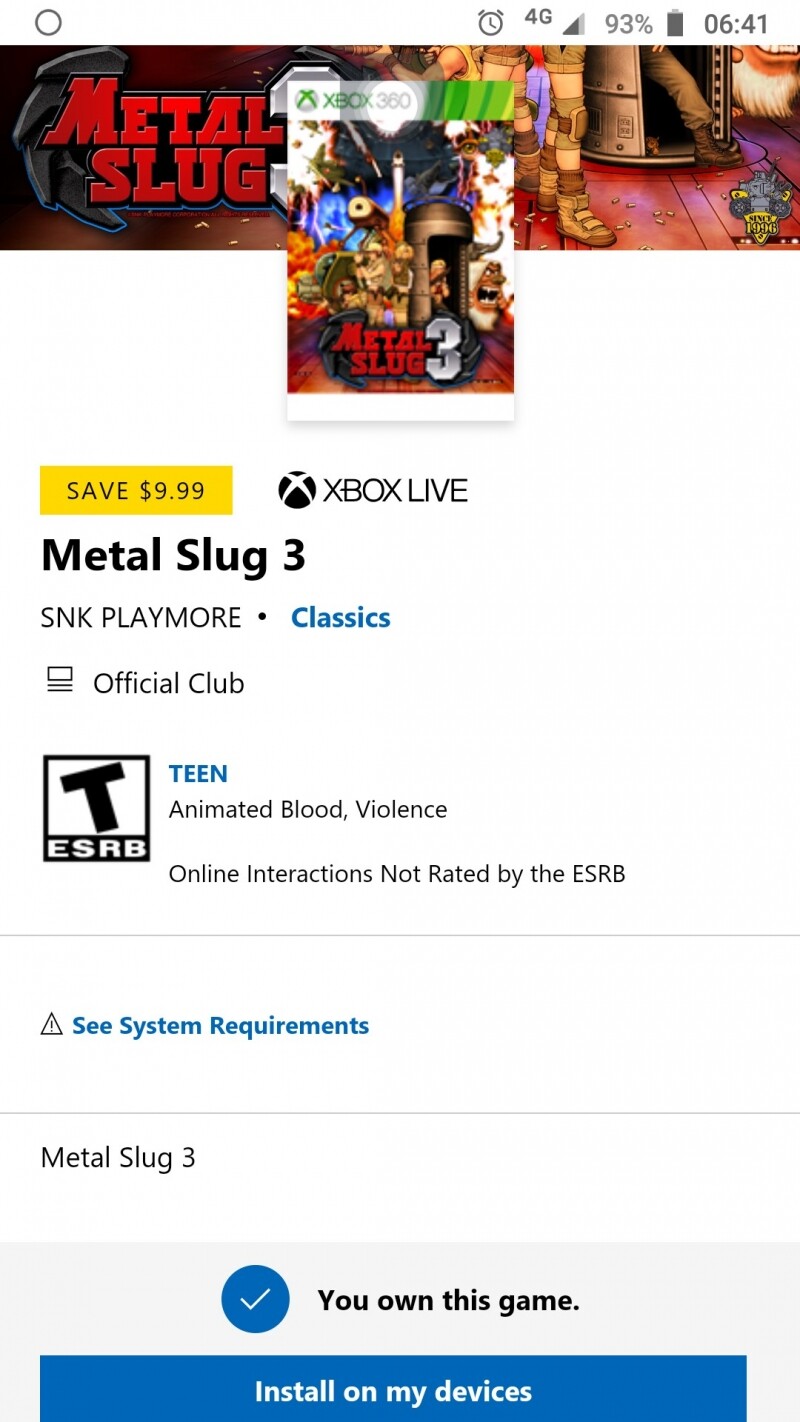
Task: Tap the SNK PLAYMORE publisher name
Action: coord(141,617)
